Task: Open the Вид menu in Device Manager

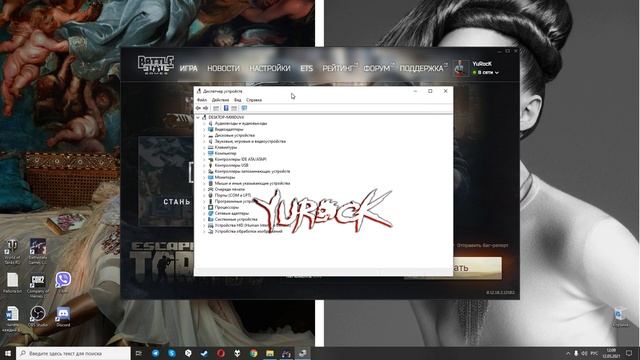Action: 238,100
